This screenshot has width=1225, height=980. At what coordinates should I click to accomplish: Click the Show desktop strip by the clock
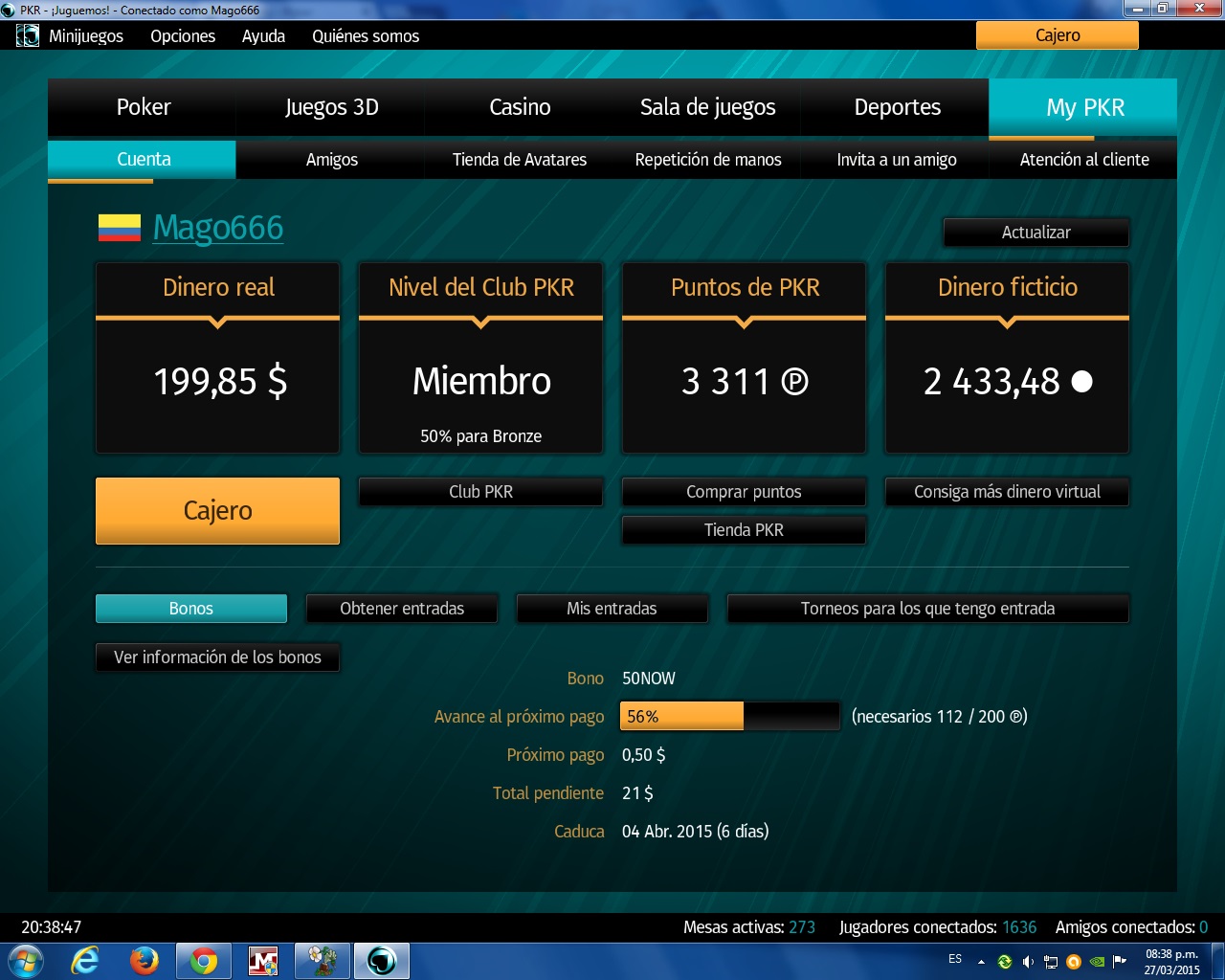pos(1216,961)
